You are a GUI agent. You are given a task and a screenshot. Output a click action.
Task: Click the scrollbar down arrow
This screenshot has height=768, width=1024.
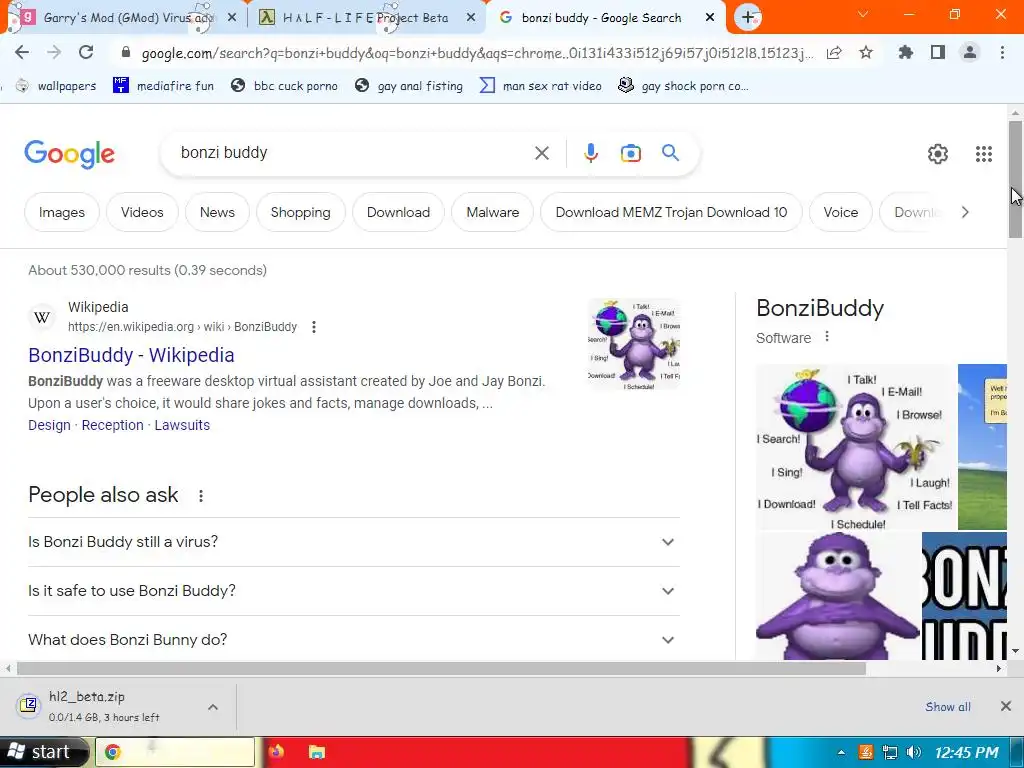[x=1015, y=650]
